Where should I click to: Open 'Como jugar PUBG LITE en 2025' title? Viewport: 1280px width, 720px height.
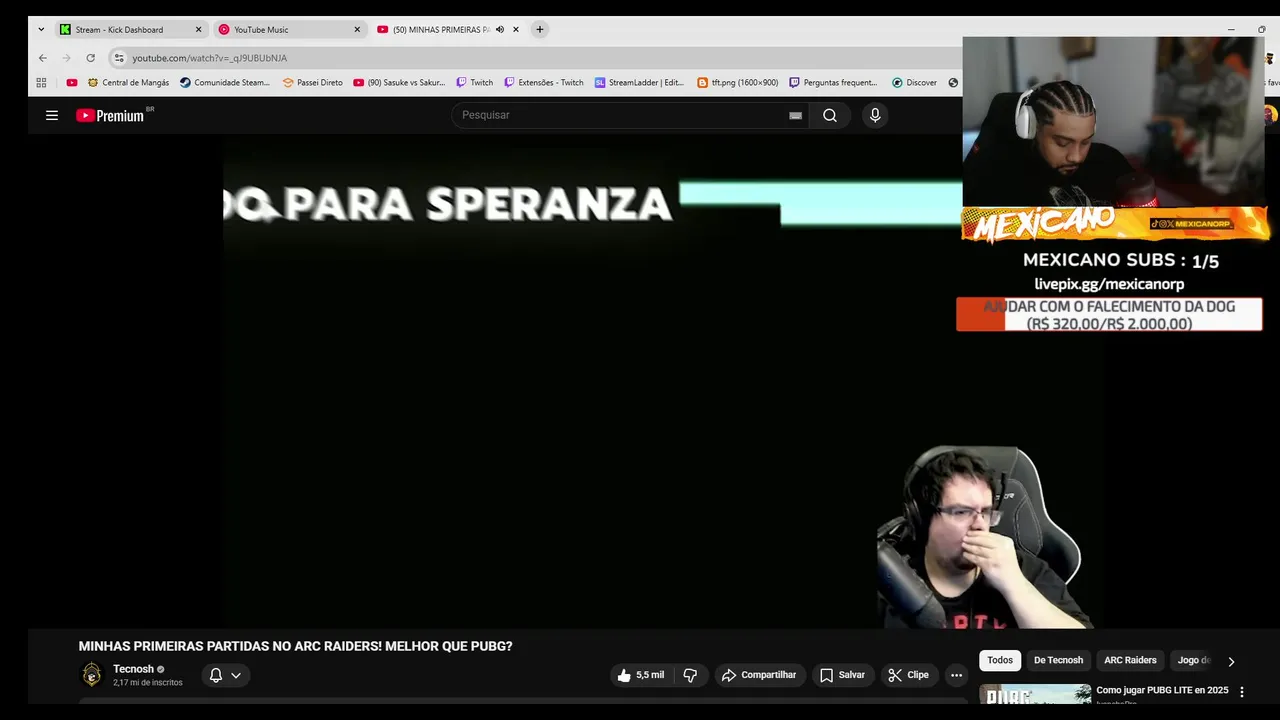(x=1162, y=690)
